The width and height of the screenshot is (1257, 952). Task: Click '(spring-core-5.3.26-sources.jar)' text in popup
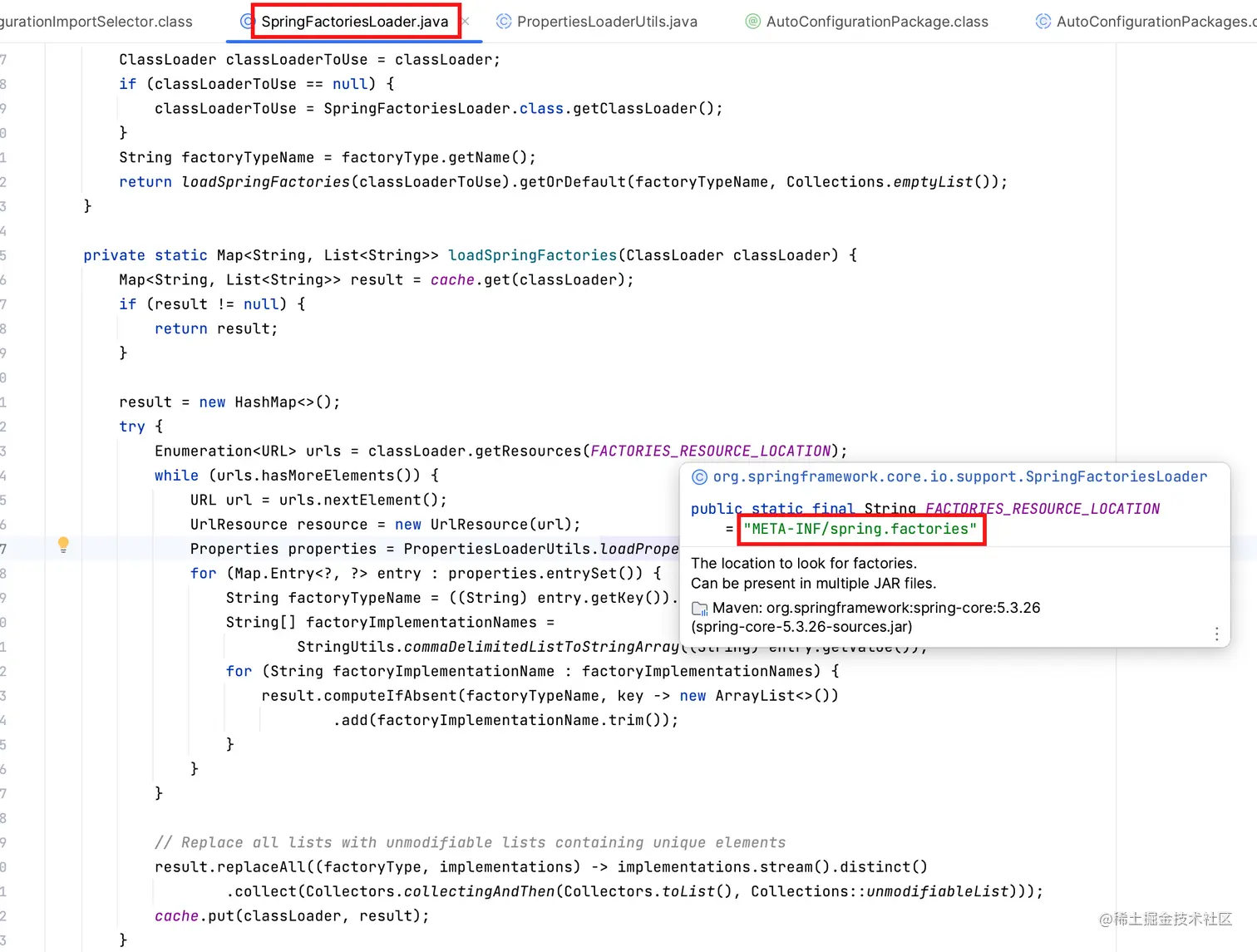click(x=802, y=628)
